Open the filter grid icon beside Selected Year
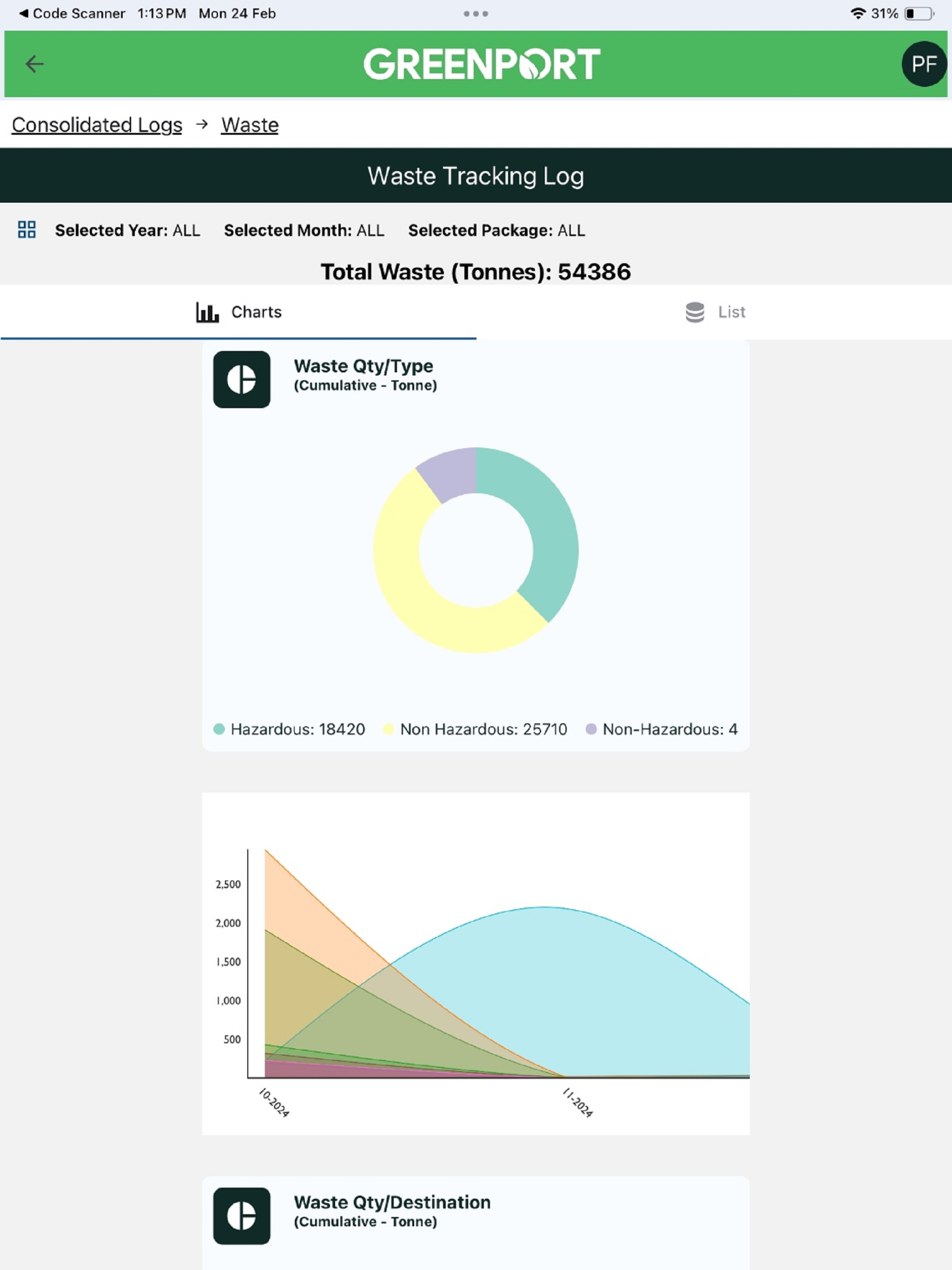952x1270 pixels. click(27, 230)
